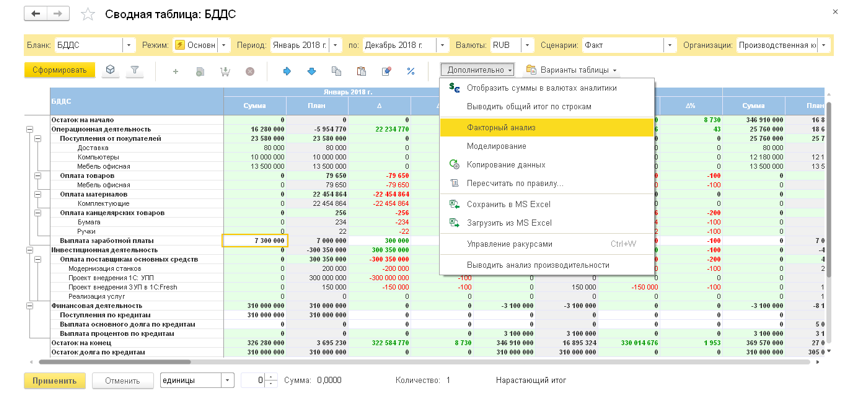Click the table variants folder icon
The width and height of the screenshot is (860, 396).
point(530,70)
